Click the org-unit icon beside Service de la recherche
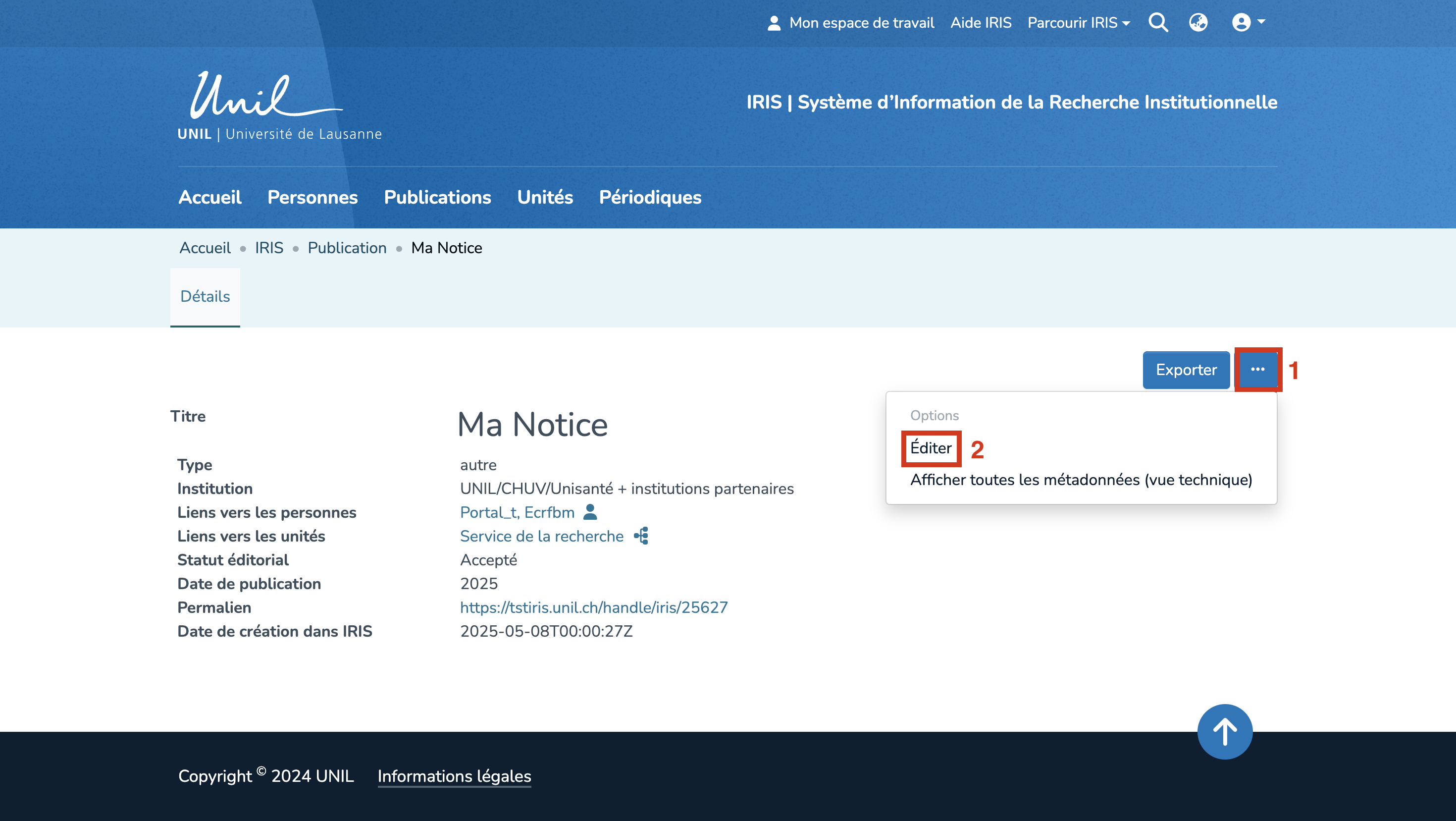 641,536
